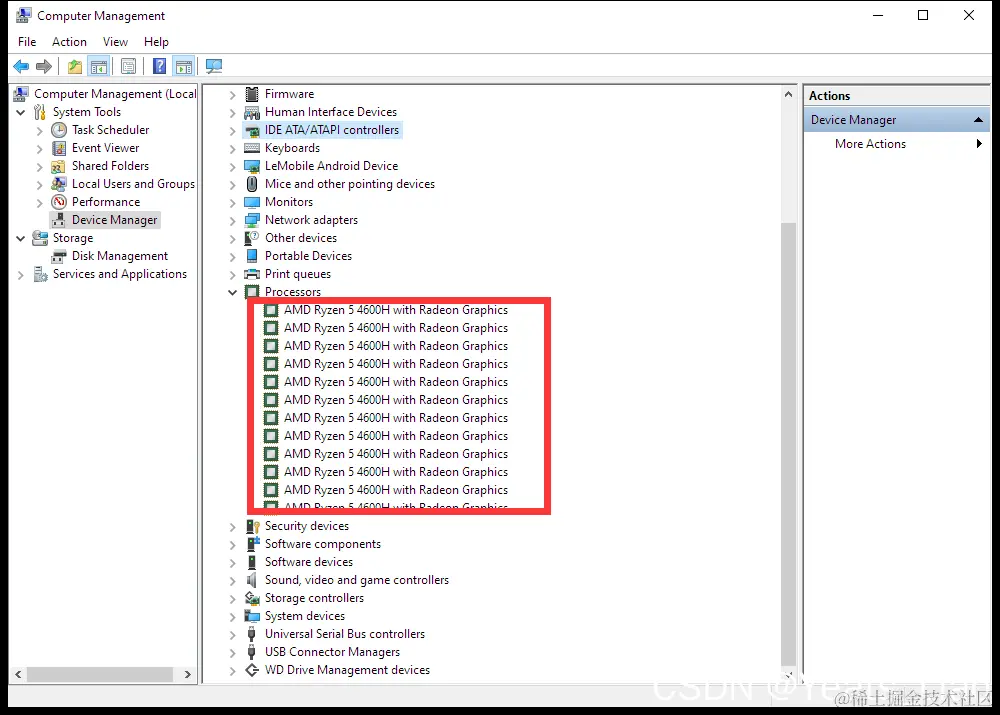The height and width of the screenshot is (715, 1000).
Task: Open the Action menu
Action: [69, 41]
